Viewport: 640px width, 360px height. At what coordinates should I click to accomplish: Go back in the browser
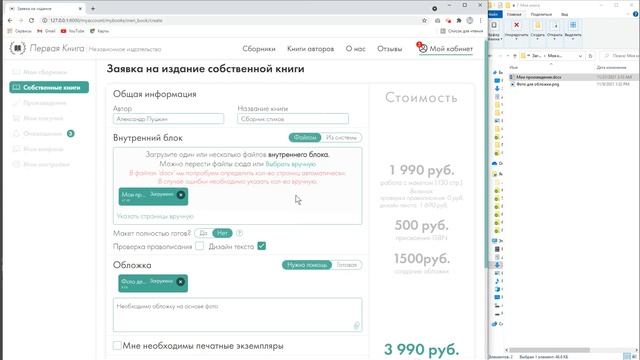point(10,20)
